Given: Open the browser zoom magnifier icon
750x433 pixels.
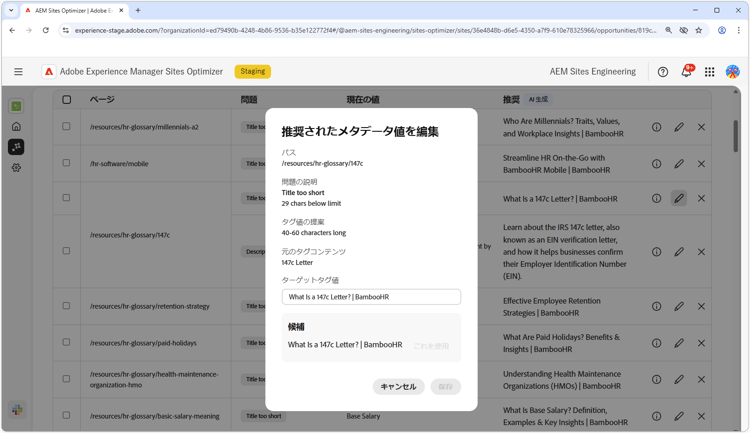Looking at the screenshot, I should point(668,30).
